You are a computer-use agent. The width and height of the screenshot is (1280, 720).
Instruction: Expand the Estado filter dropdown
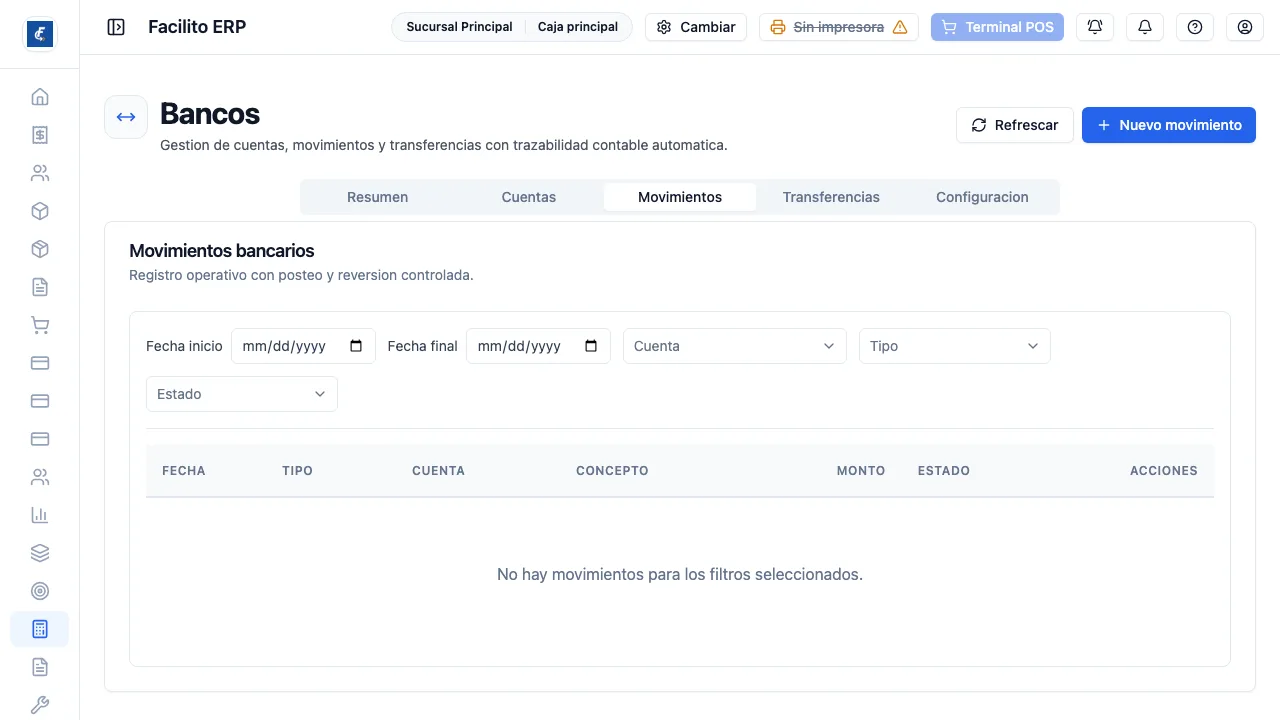(x=242, y=394)
